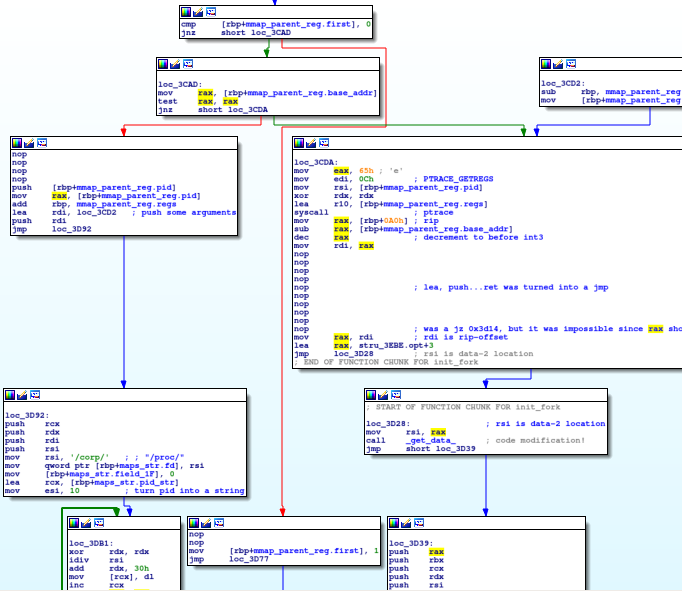
Task: Click node color icon on the nop/push block
Action: click(x=17, y=144)
